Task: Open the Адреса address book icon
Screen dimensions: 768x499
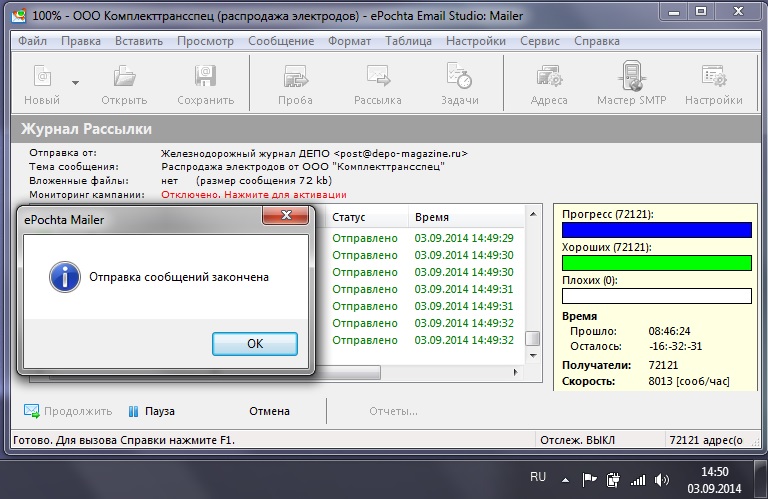Action: coord(549,77)
